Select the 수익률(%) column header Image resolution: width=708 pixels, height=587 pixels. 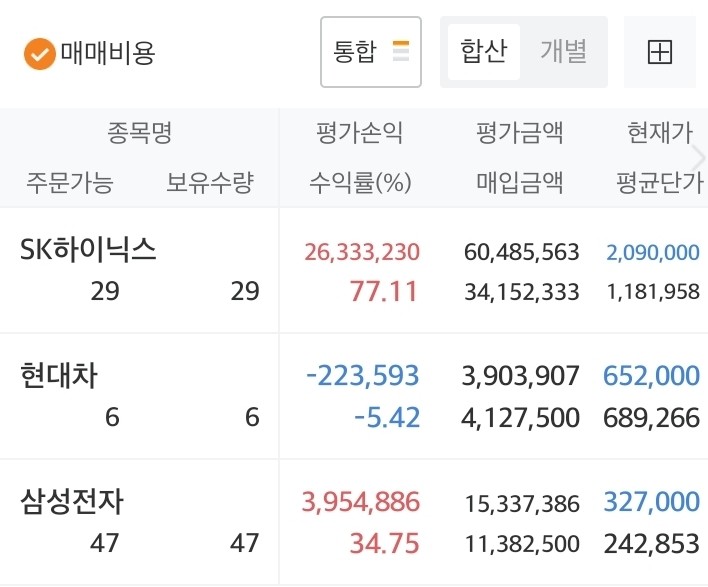point(360,182)
